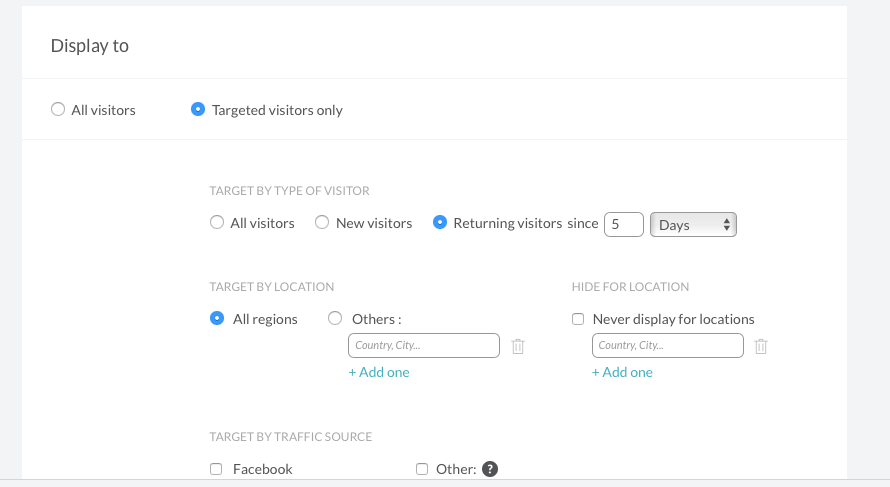Click trash icon beside hide-location field

[761, 346]
